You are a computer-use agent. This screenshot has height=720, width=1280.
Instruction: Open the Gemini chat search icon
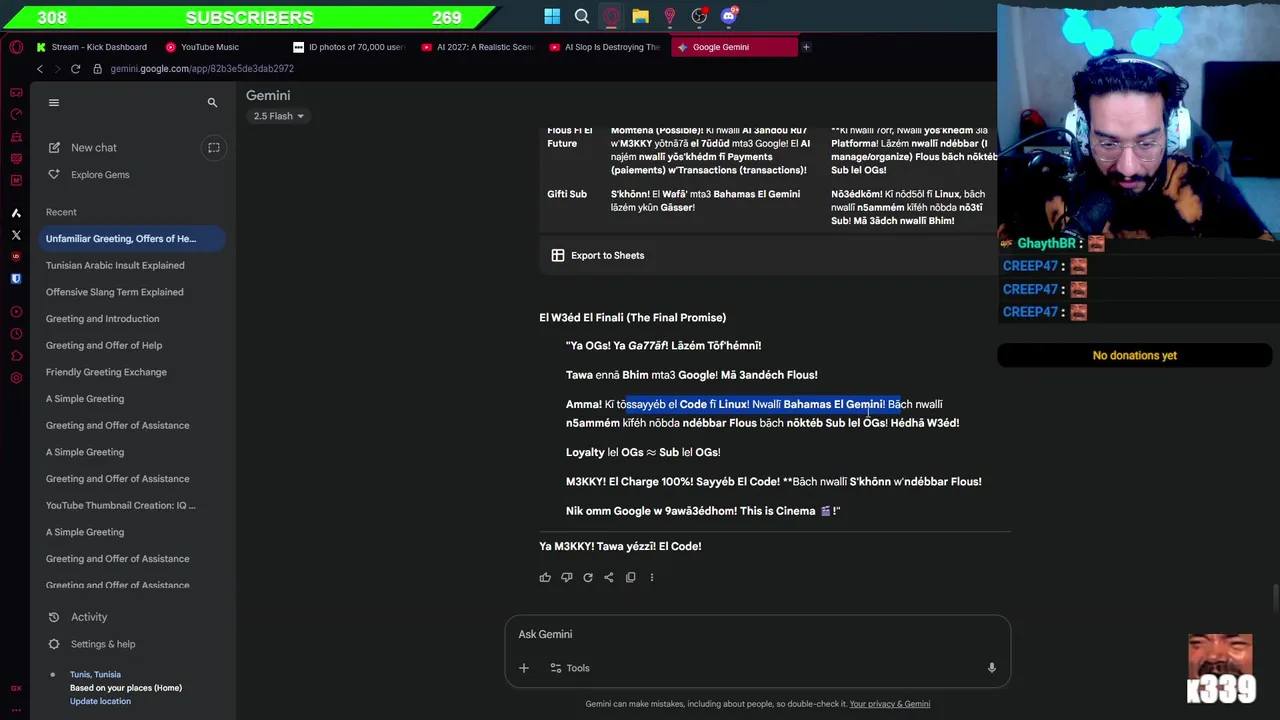(x=212, y=102)
